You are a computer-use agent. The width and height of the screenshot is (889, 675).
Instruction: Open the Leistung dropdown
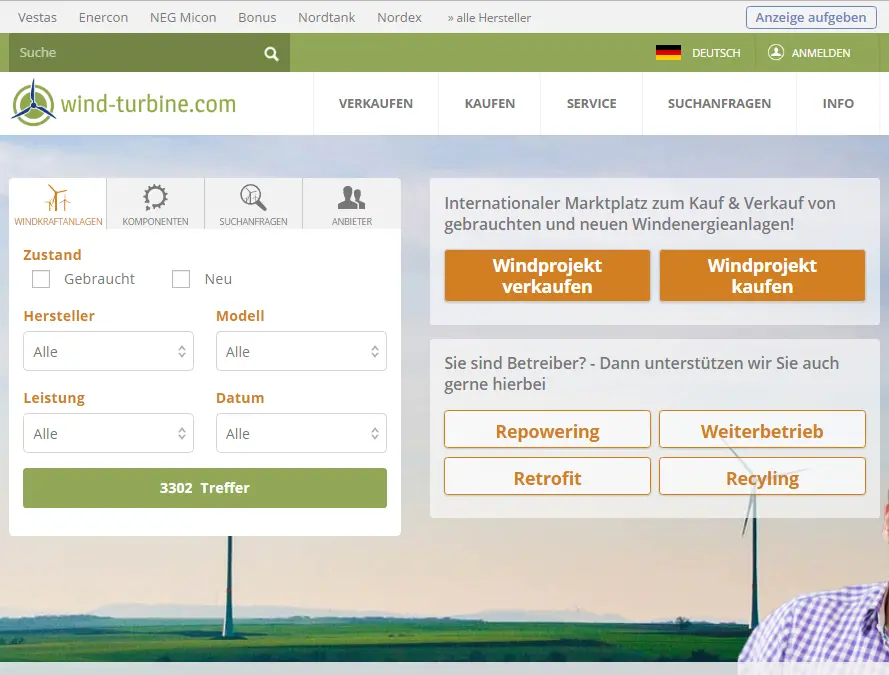pyautogui.click(x=108, y=434)
